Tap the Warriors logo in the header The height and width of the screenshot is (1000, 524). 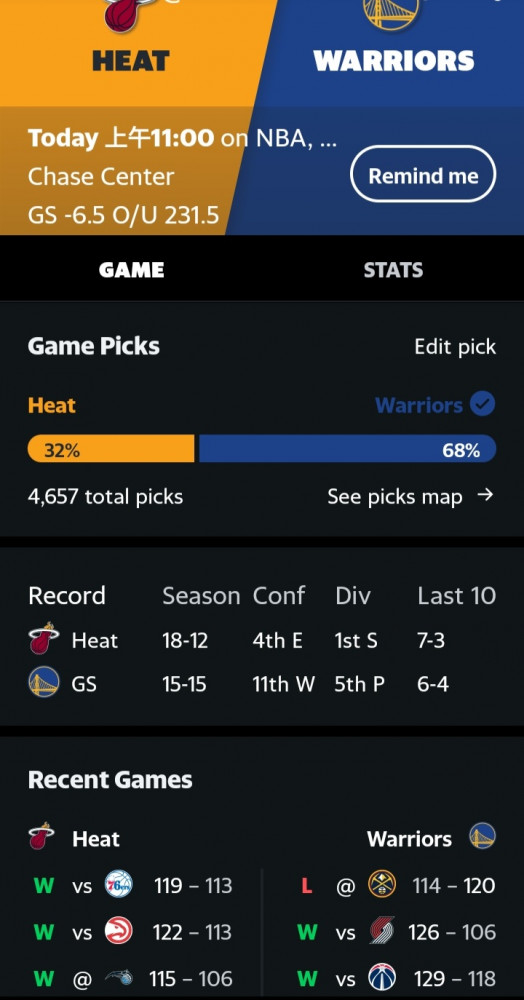coord(391,13)
